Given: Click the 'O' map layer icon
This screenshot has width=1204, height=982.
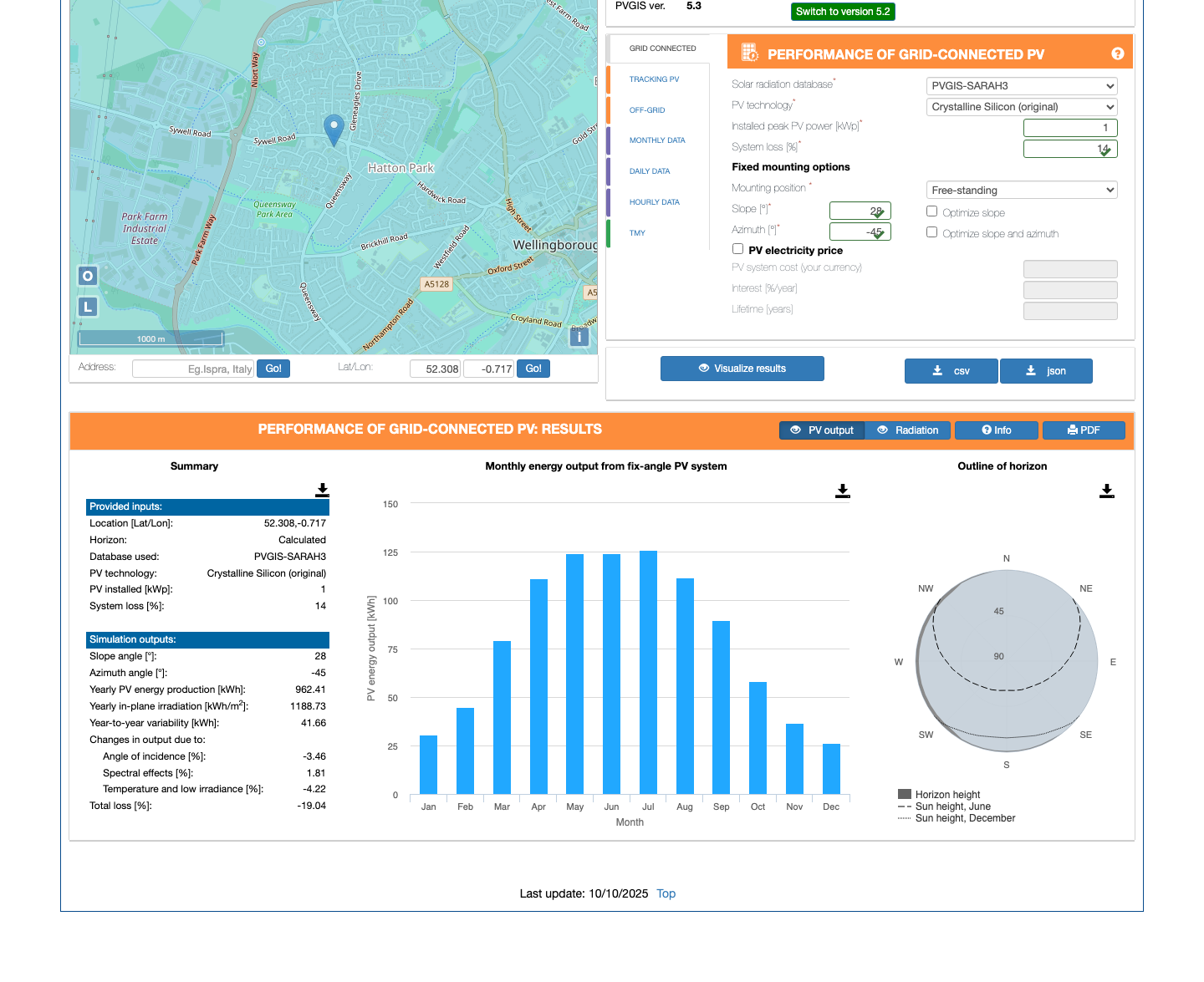Looking at the screenshot, I should pos(87,276).
